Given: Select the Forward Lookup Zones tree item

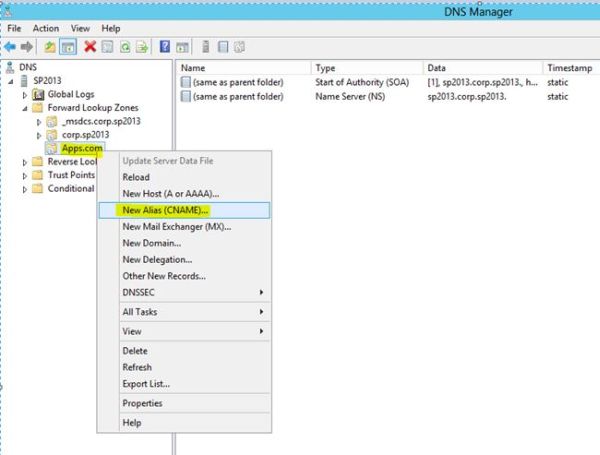Looking at the screenshot, I should pyautogui.click(x=93, y=108).
